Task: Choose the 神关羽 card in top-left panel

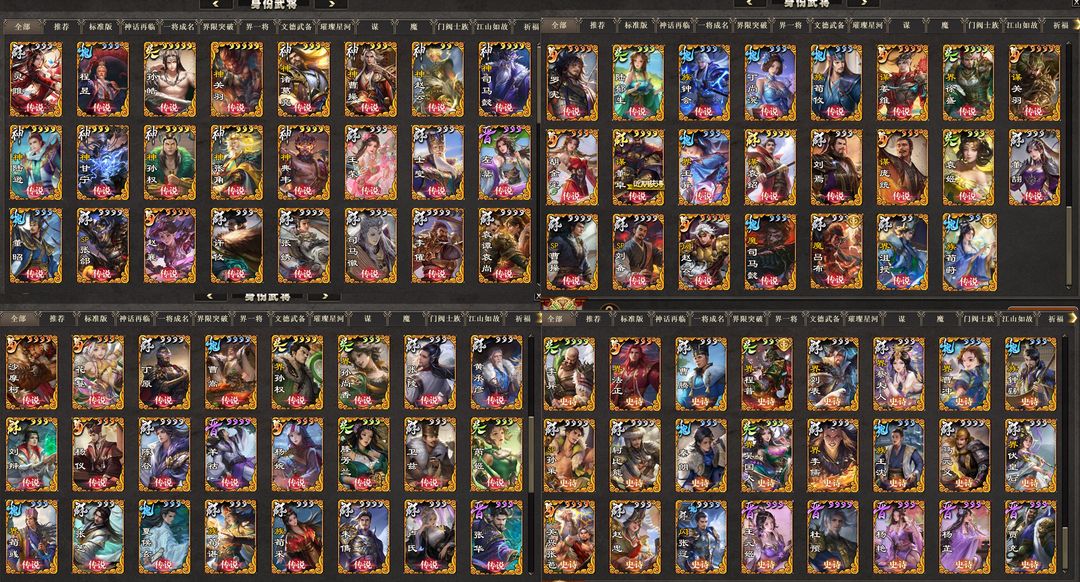Action: 236,79
